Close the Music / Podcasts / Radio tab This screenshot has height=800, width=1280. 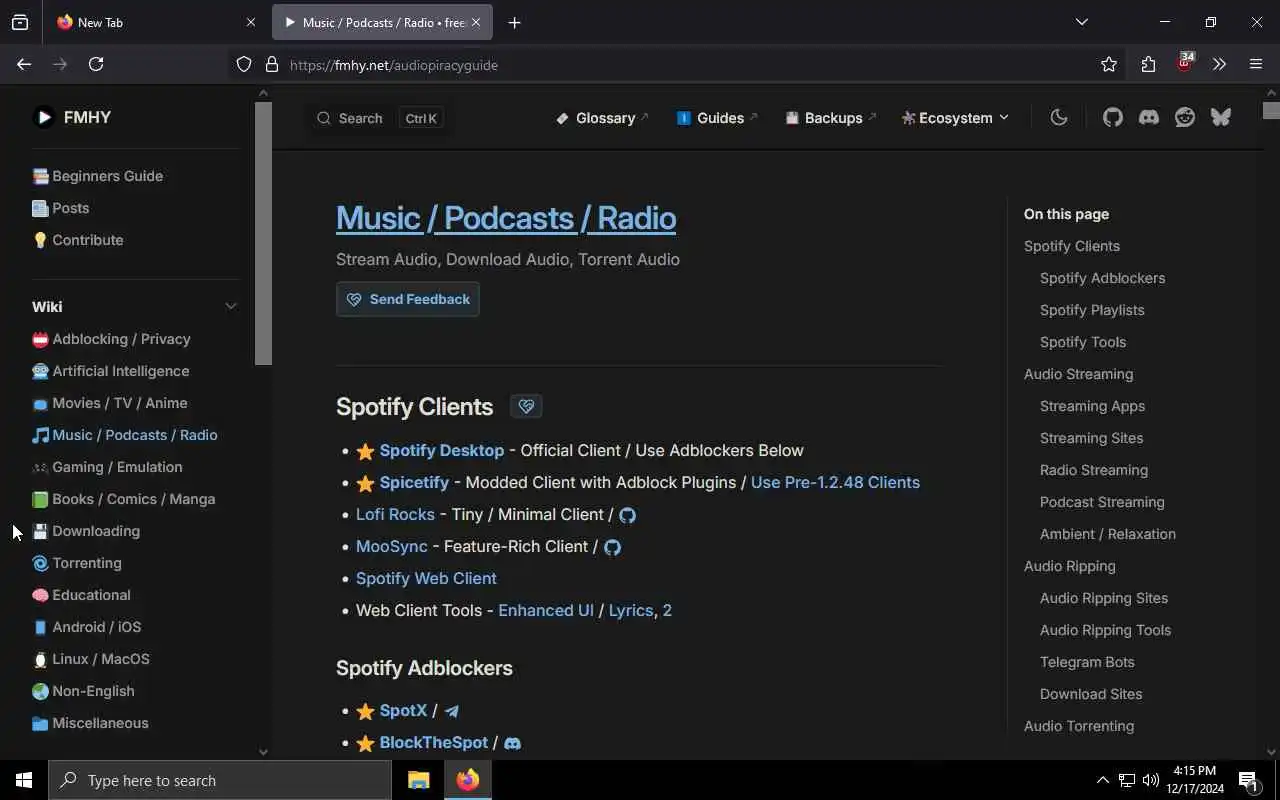pos(476,22)
